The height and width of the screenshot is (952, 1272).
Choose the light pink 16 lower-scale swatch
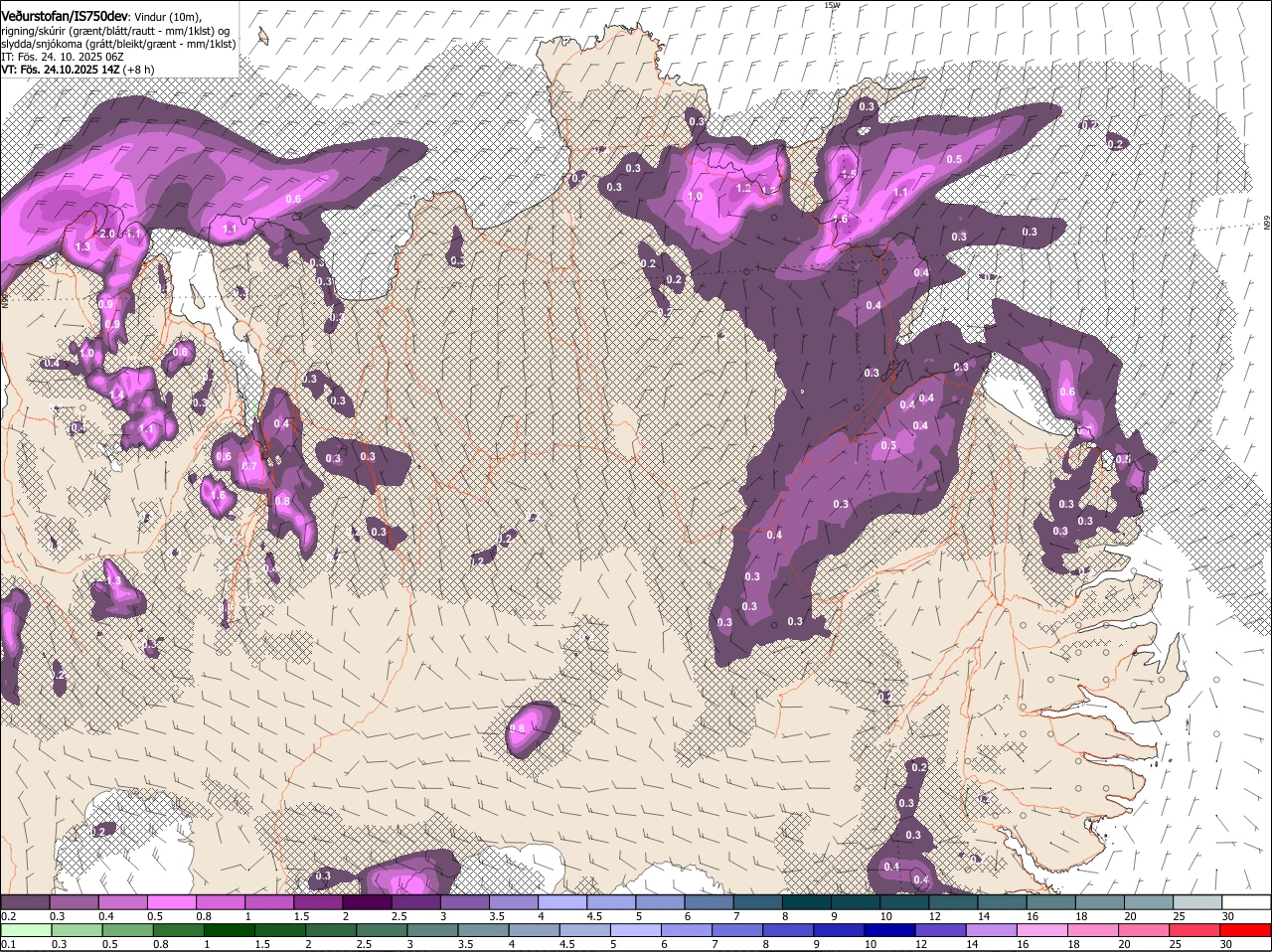point(1041,930)
